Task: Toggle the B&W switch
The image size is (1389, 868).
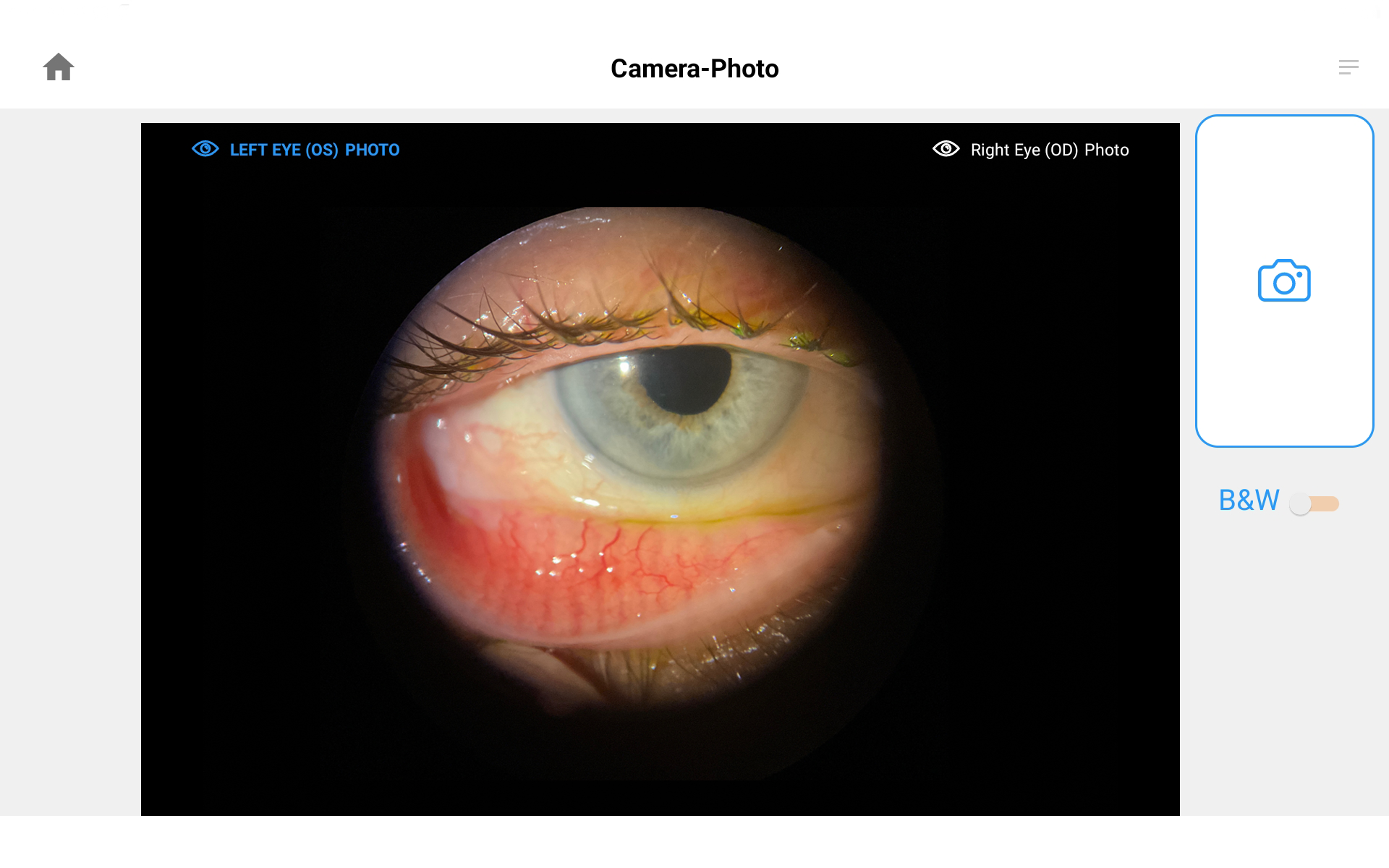Action: click(x=1314, y=503)
